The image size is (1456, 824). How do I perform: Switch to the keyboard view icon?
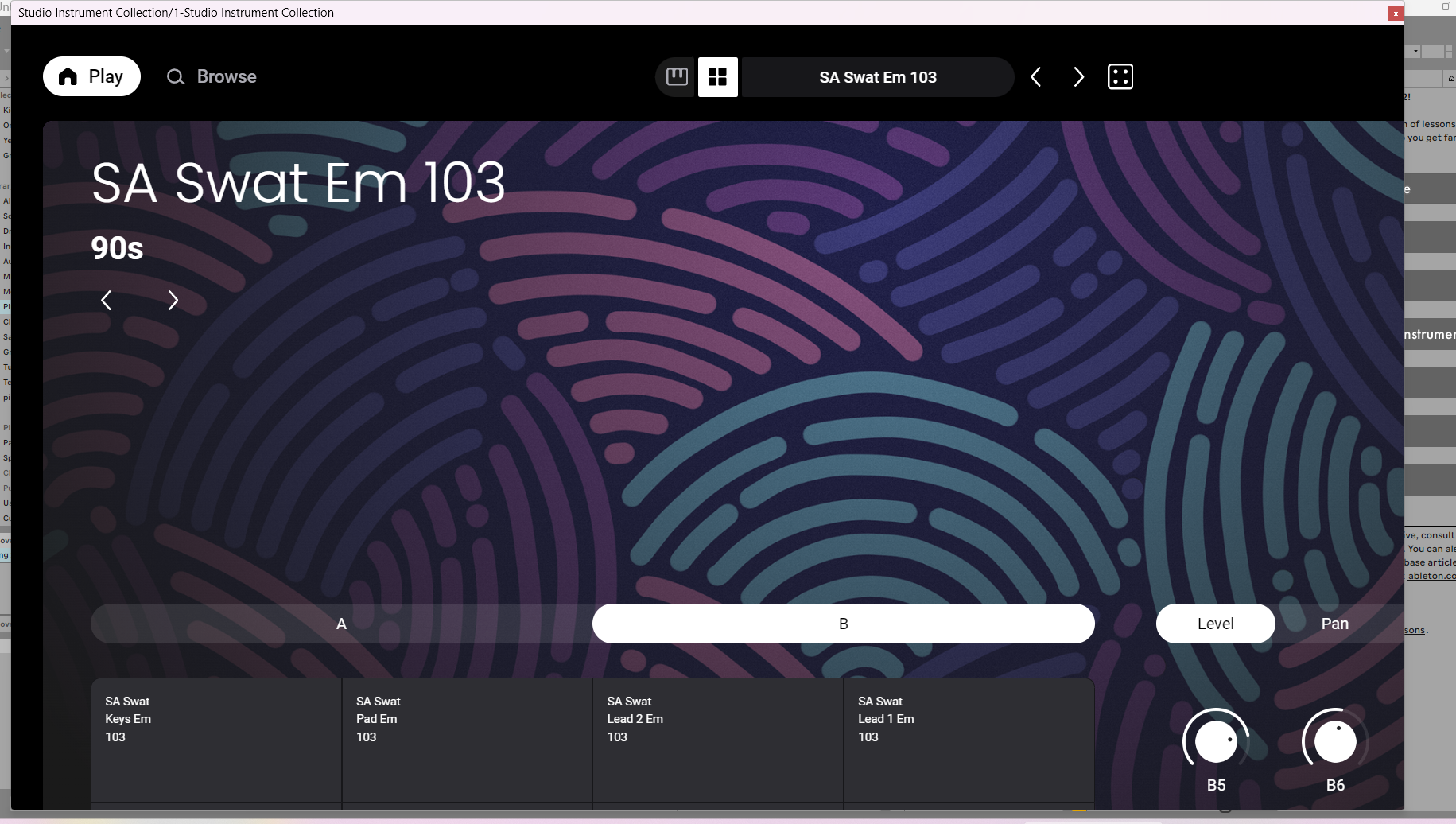(x=677, y=77)
